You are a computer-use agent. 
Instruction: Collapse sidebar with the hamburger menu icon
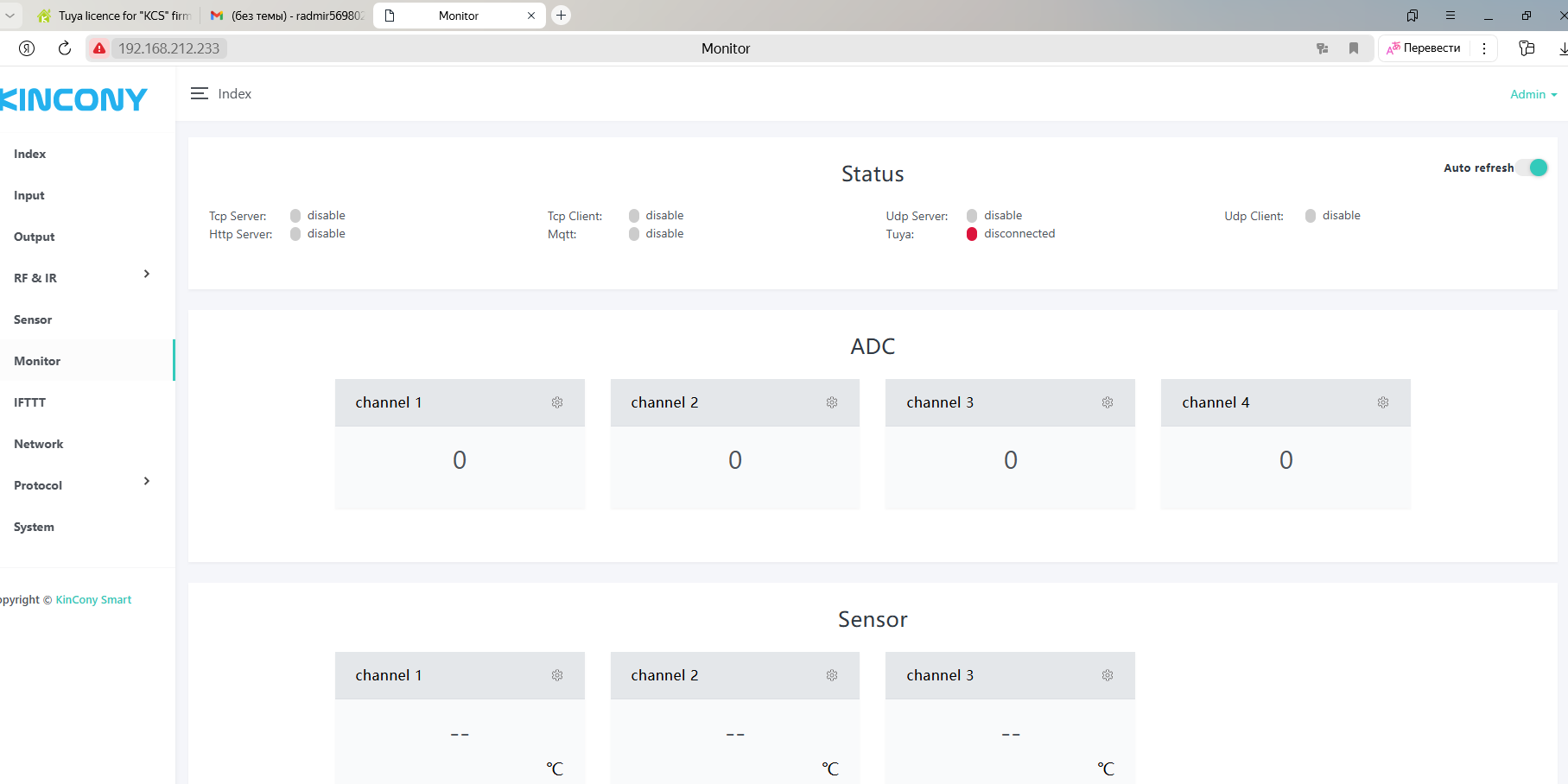[x=200, y=94]
